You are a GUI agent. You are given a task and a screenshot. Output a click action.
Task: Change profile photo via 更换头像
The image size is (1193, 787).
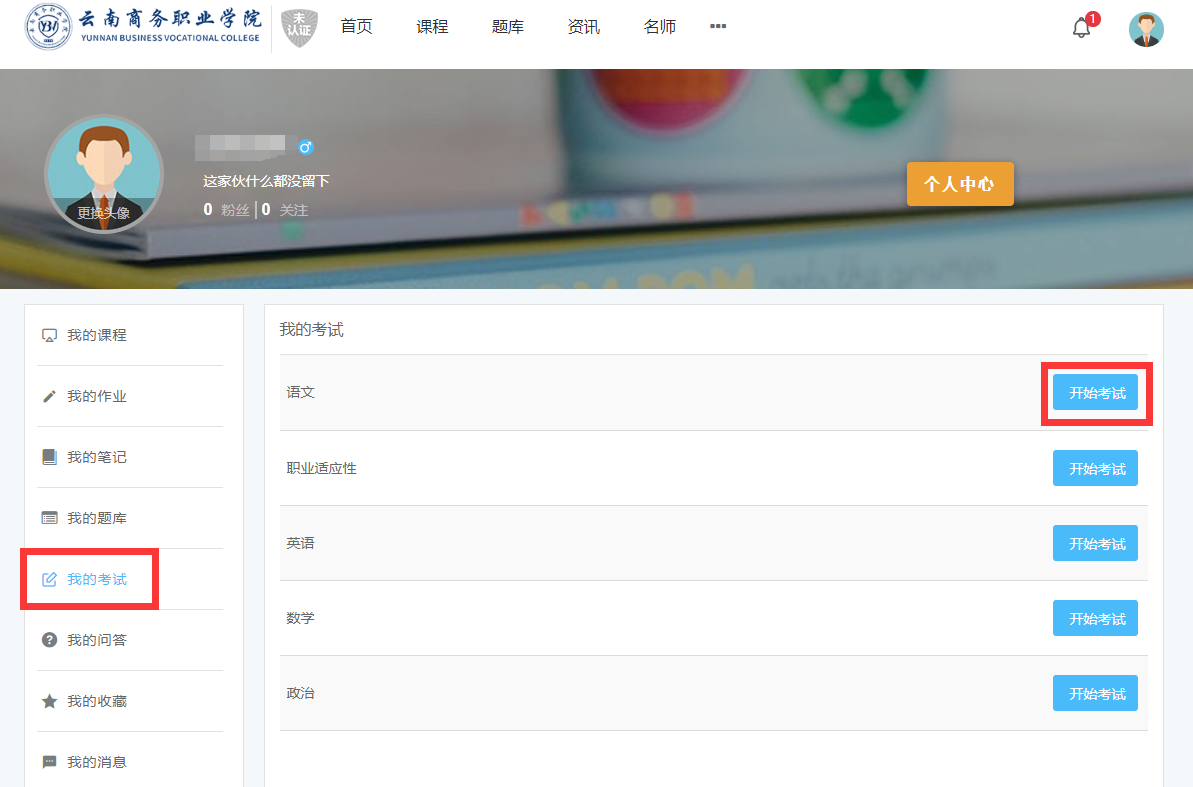click(103, 212)
